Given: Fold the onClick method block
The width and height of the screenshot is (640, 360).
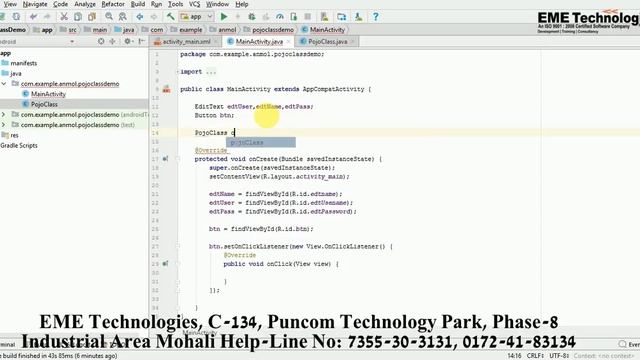Looking at the screenshot, I should click(178, 264).
